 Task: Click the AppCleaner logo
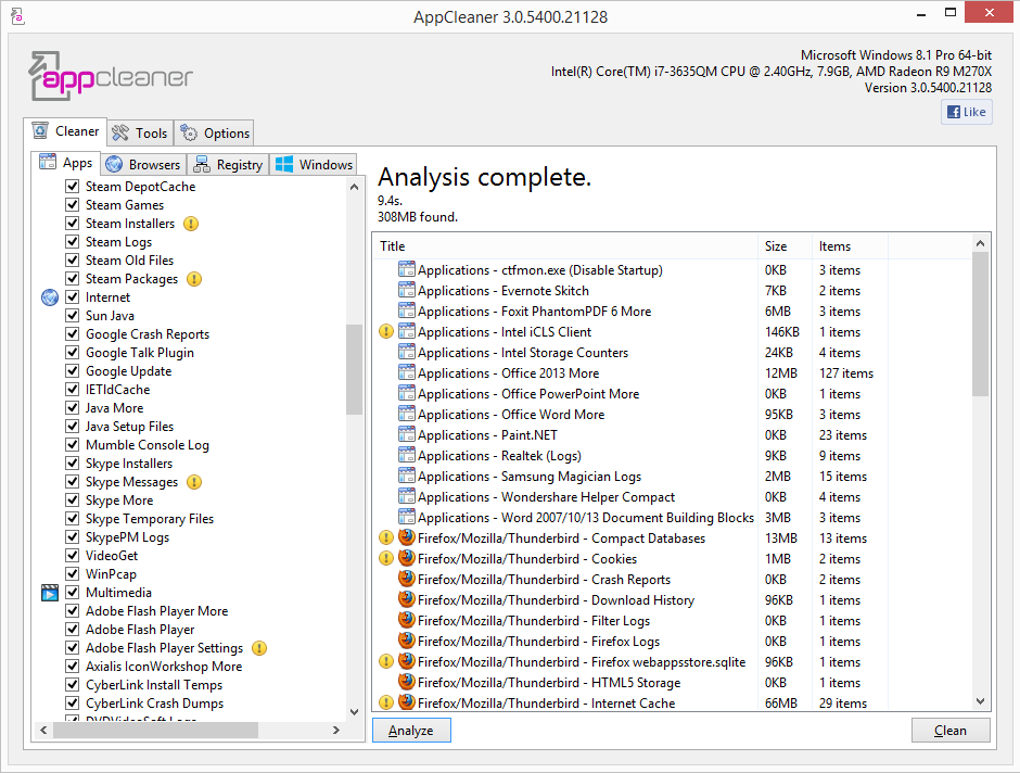tap(111, 76)
